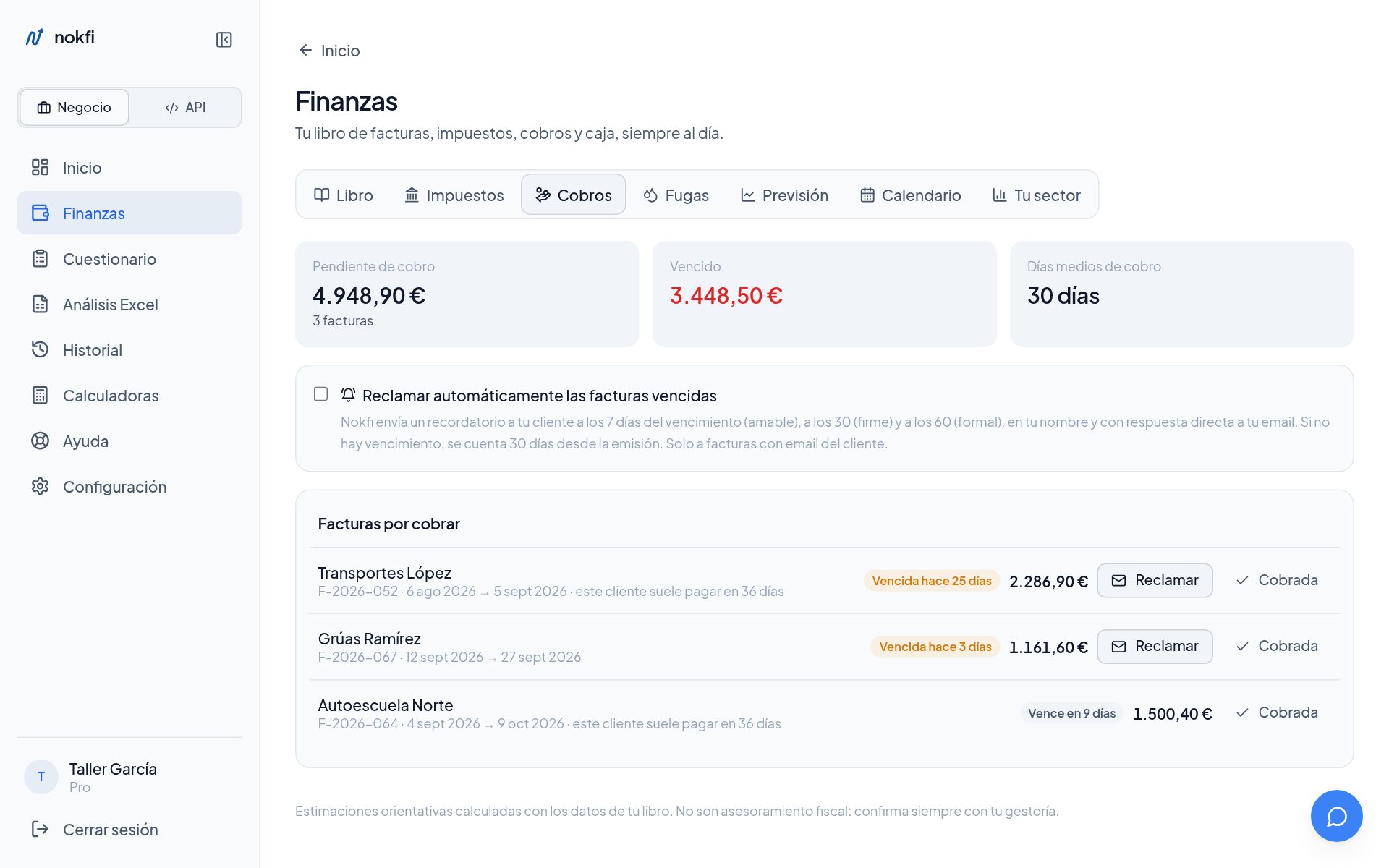
Task: Mark Transportes López invoice as Cobrada
Action: 1277,580
